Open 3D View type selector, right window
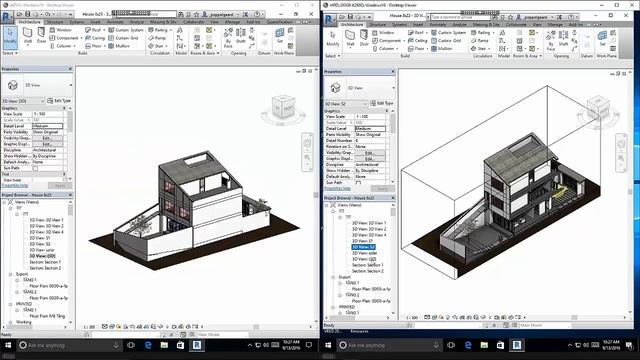 point(360,88)
